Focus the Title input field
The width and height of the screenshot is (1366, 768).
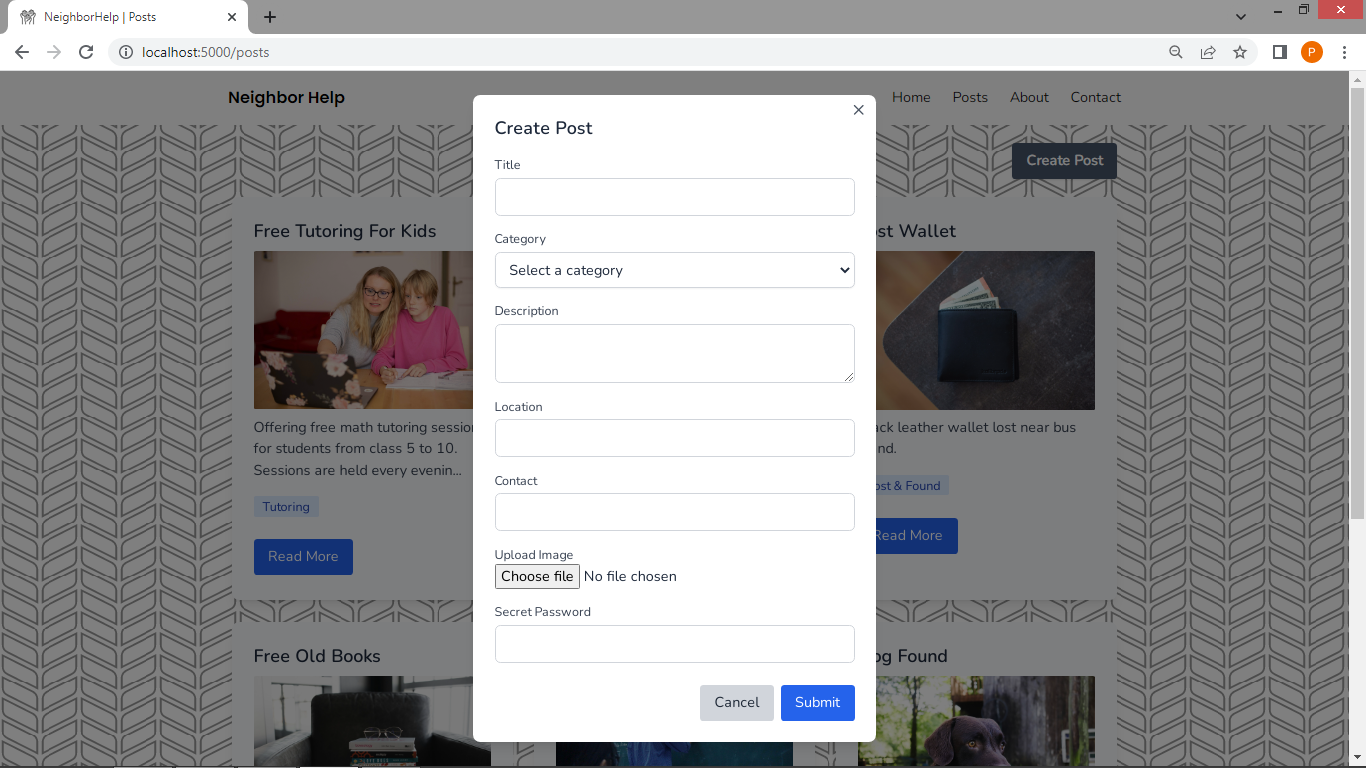(675, 197)
